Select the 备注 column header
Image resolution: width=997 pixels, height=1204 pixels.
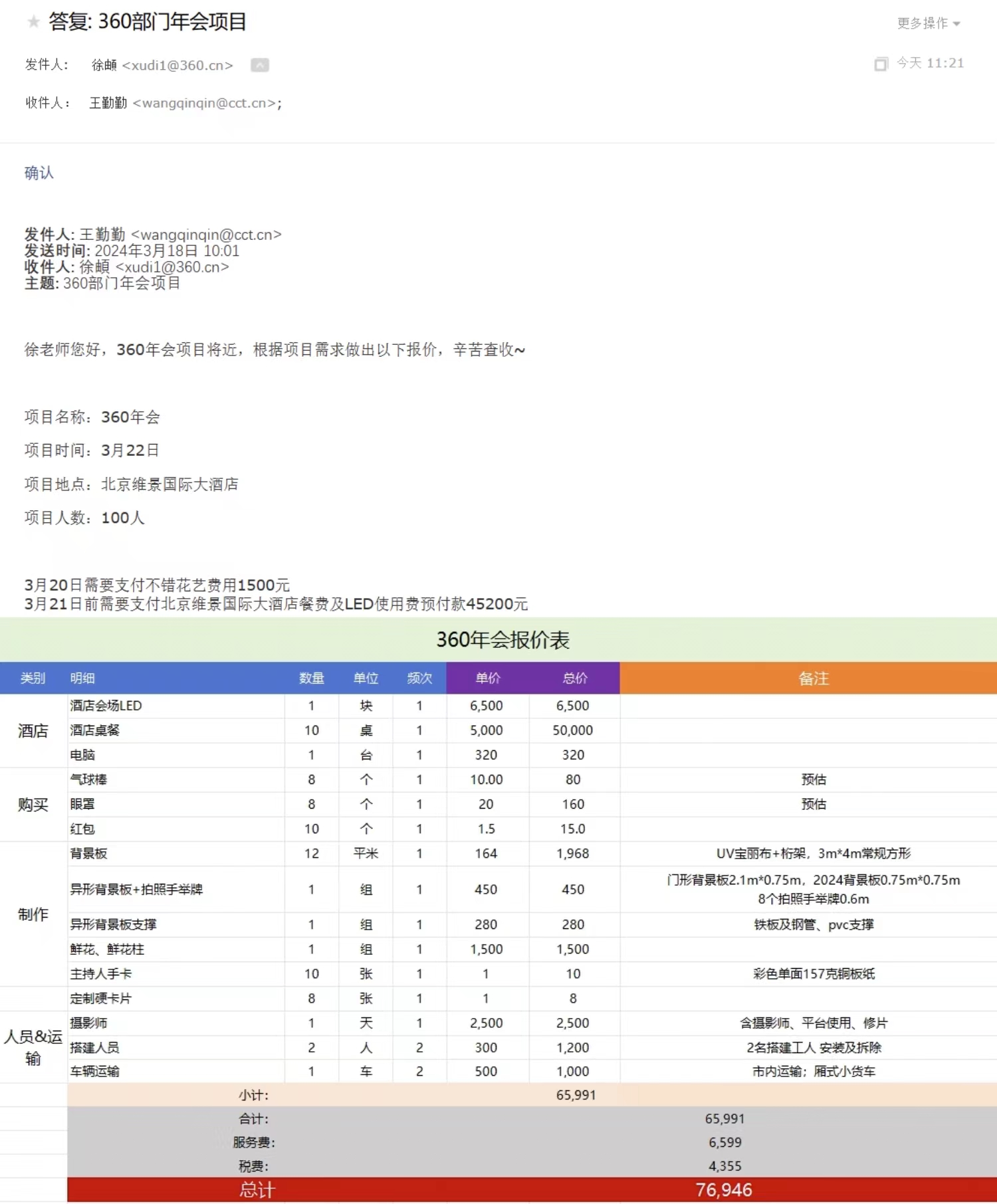coord(813,678)
